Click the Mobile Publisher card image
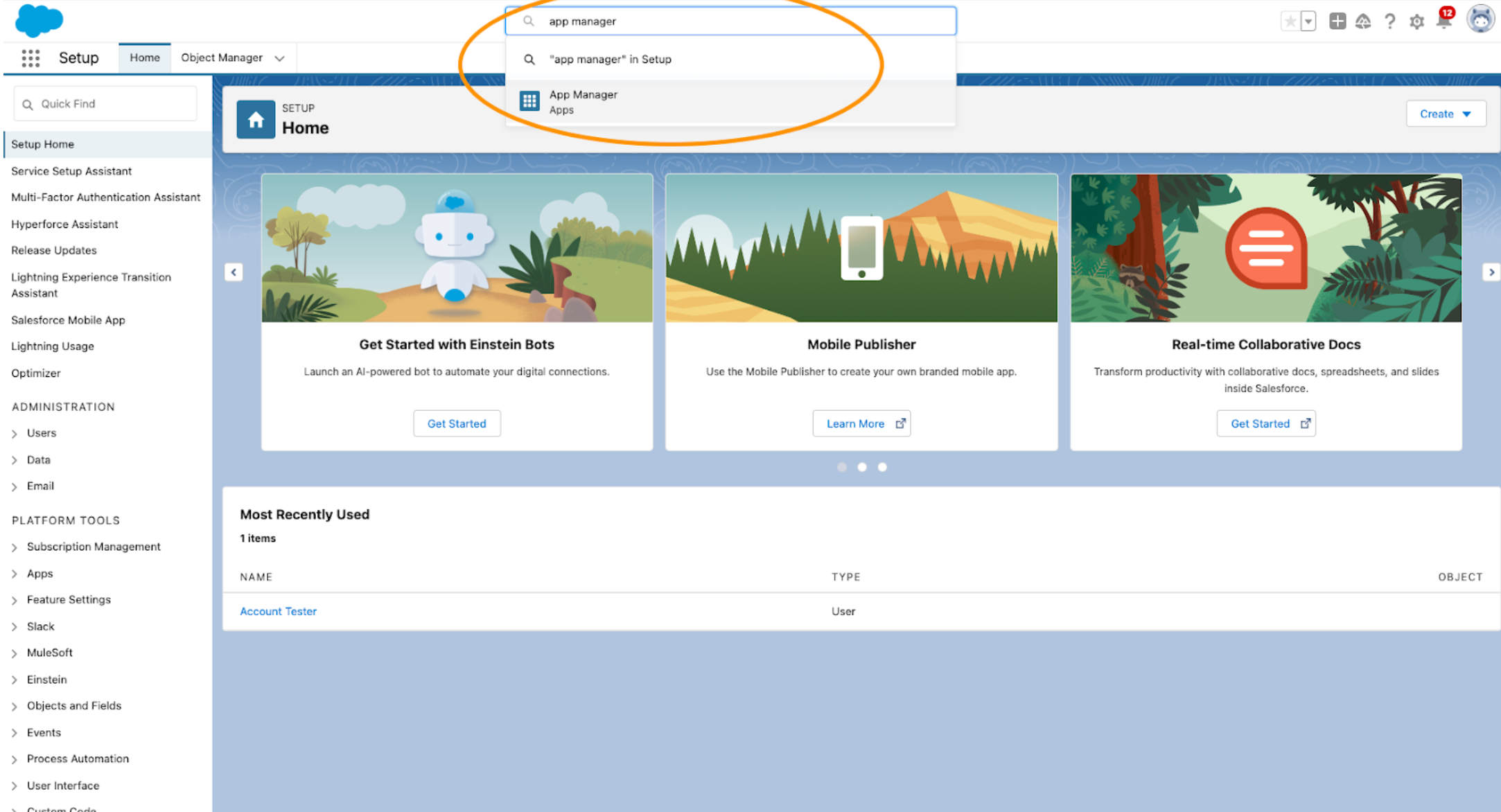Viewport: 1501px width, 812px height. [861, 248]
